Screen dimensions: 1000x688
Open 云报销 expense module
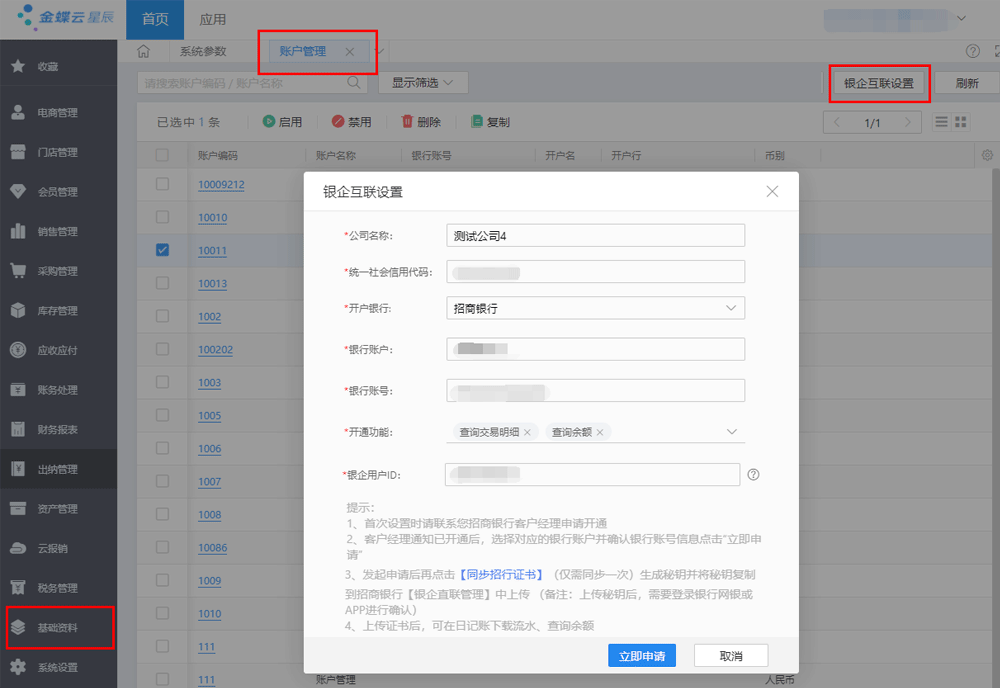click(x=57, y=548)
